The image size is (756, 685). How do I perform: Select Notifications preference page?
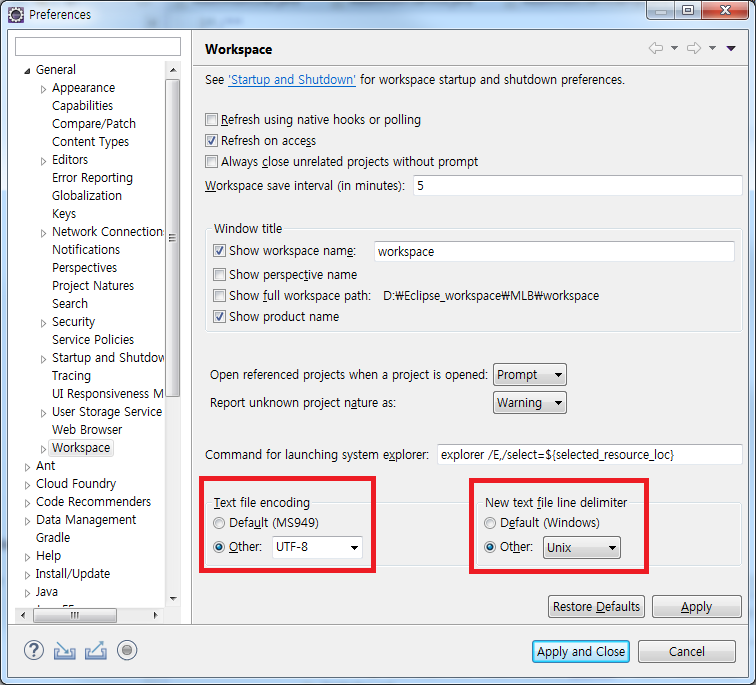click(86, 250)
